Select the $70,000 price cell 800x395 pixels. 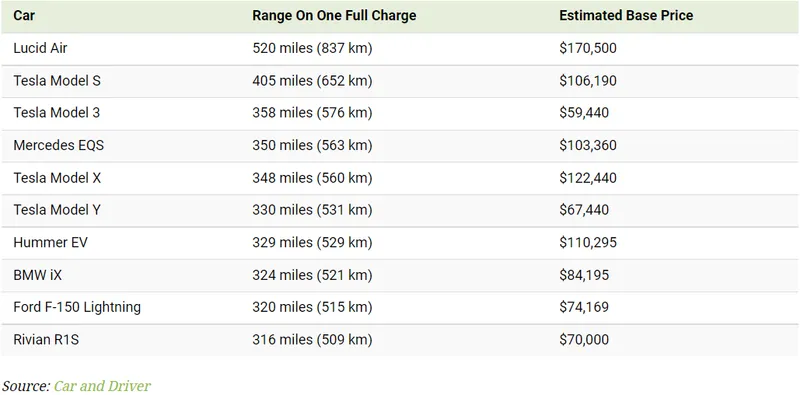point(584,340)
